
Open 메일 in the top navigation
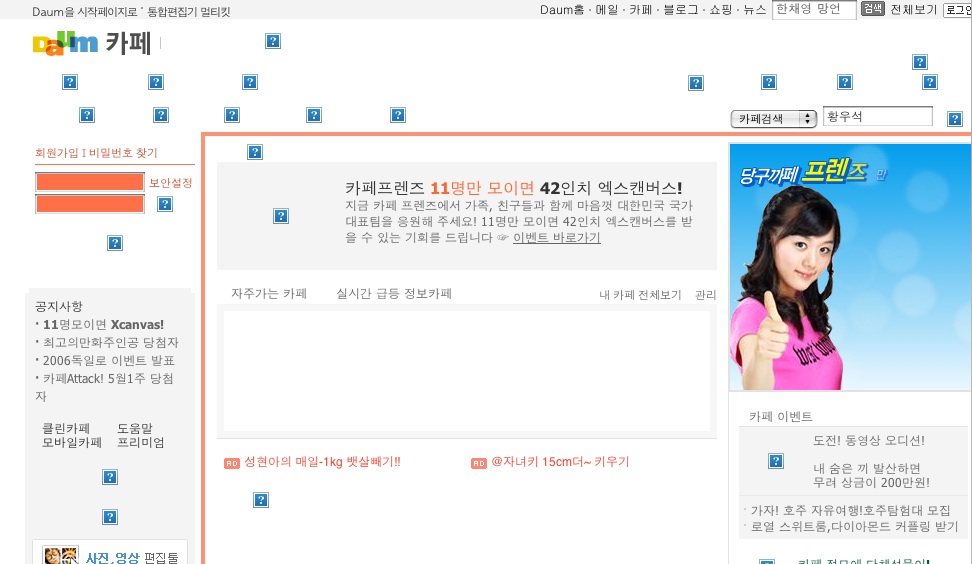(606, 10)
